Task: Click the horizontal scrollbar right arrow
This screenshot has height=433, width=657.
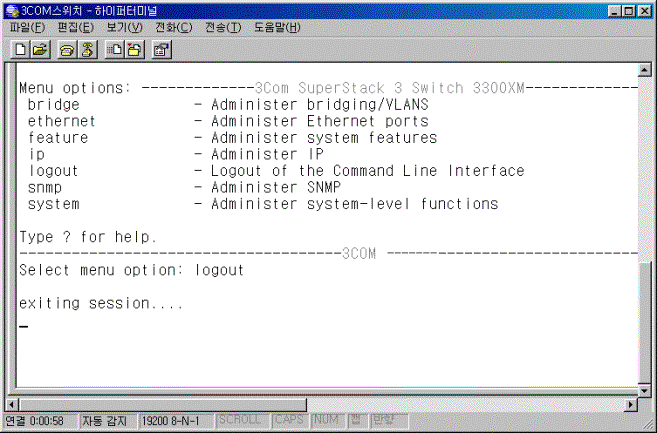Action: tap(631, 404)
